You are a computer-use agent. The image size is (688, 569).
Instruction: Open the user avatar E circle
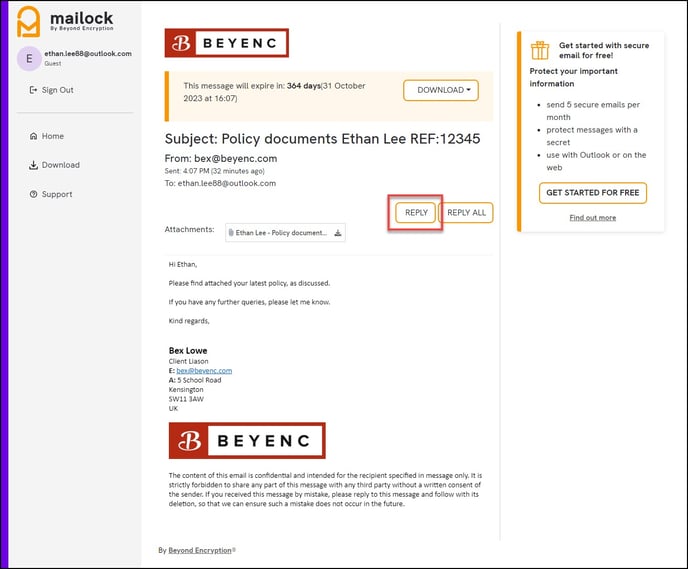29,58
